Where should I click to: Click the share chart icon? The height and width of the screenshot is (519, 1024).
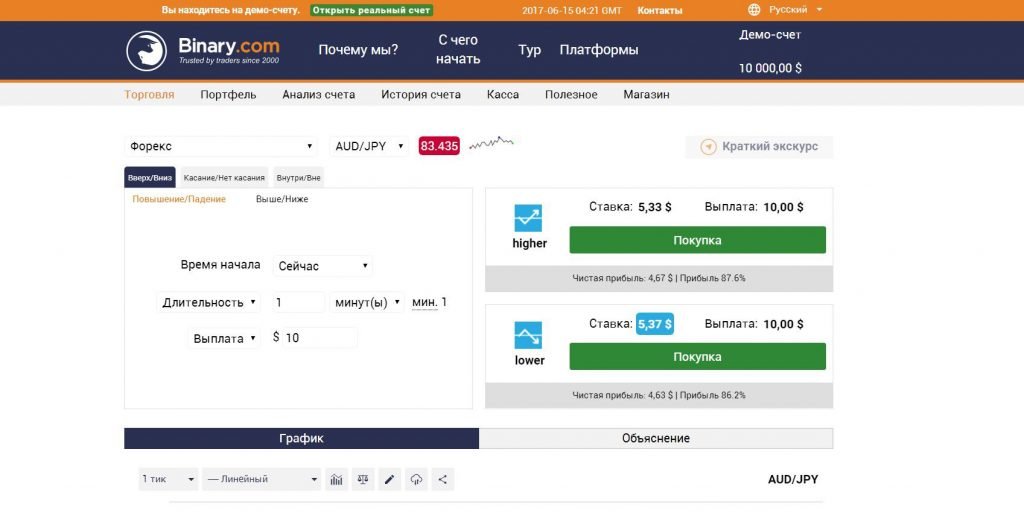443,480
